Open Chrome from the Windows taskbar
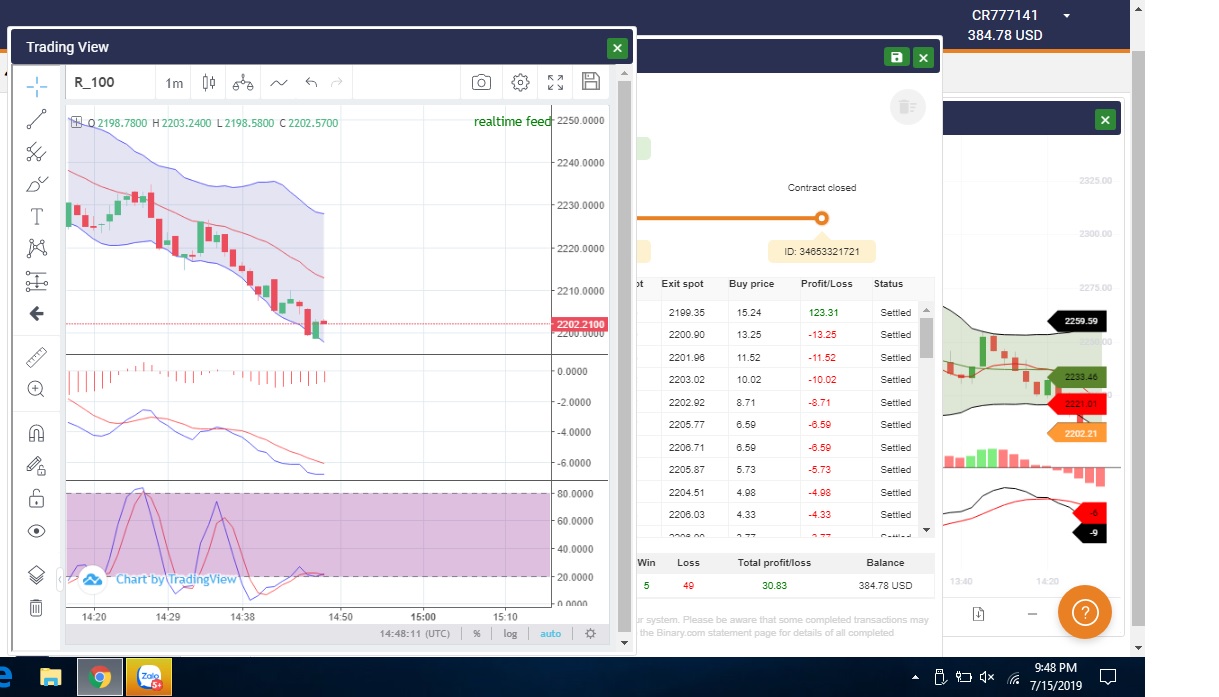This screenshot has height=697, width=1219. [x=99, y=677]
